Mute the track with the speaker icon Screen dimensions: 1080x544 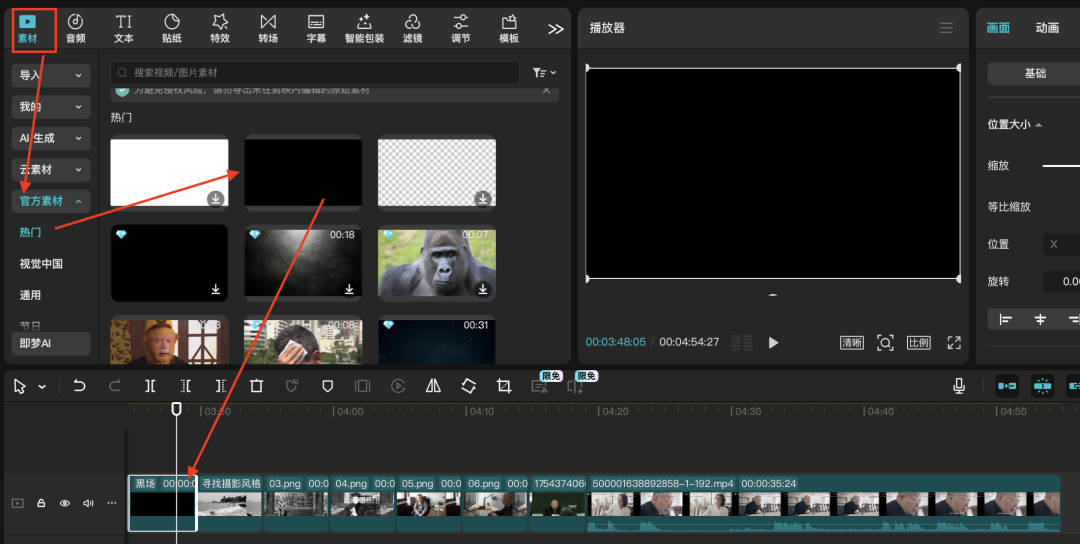(x=88, y=503)
